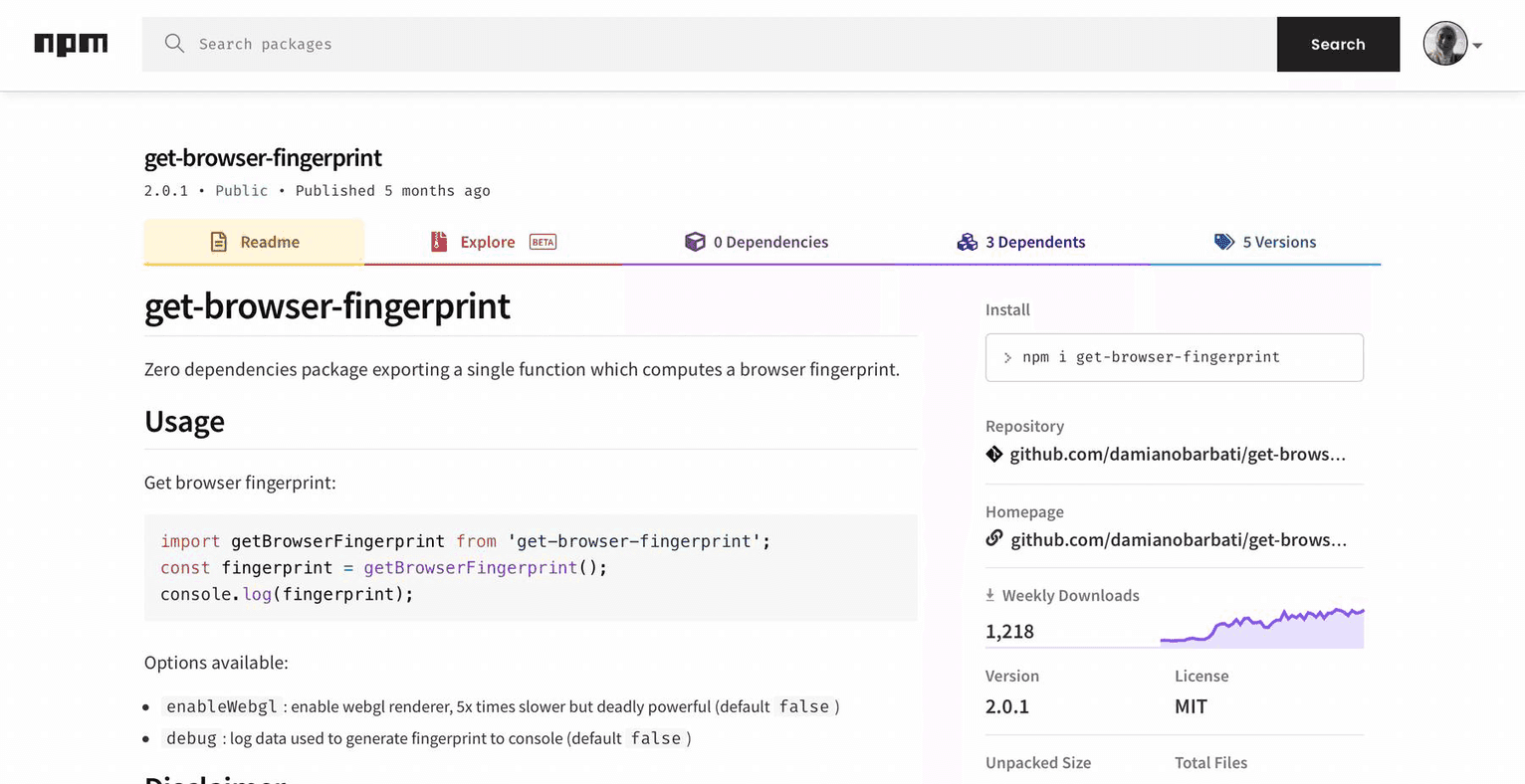
Task: Open the damianobarbati homepage link
Action: coord(1178,539)
